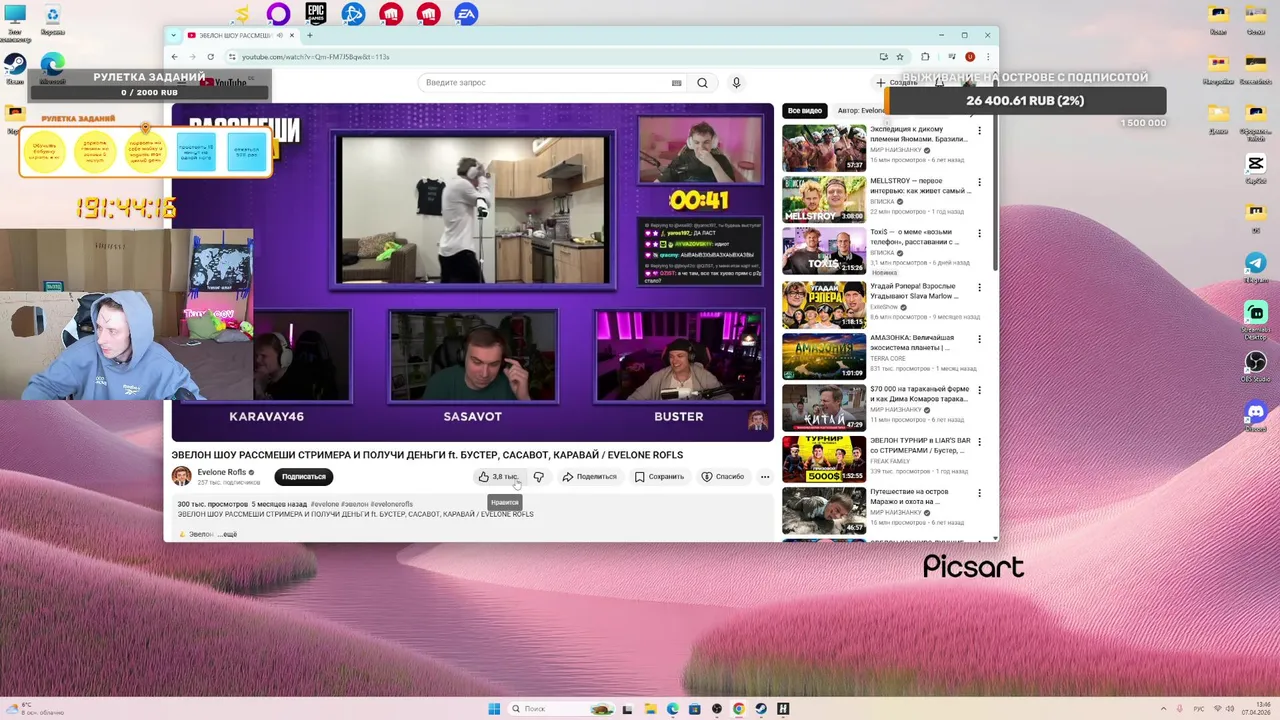Click the Поделиться share button

[589, 477]
